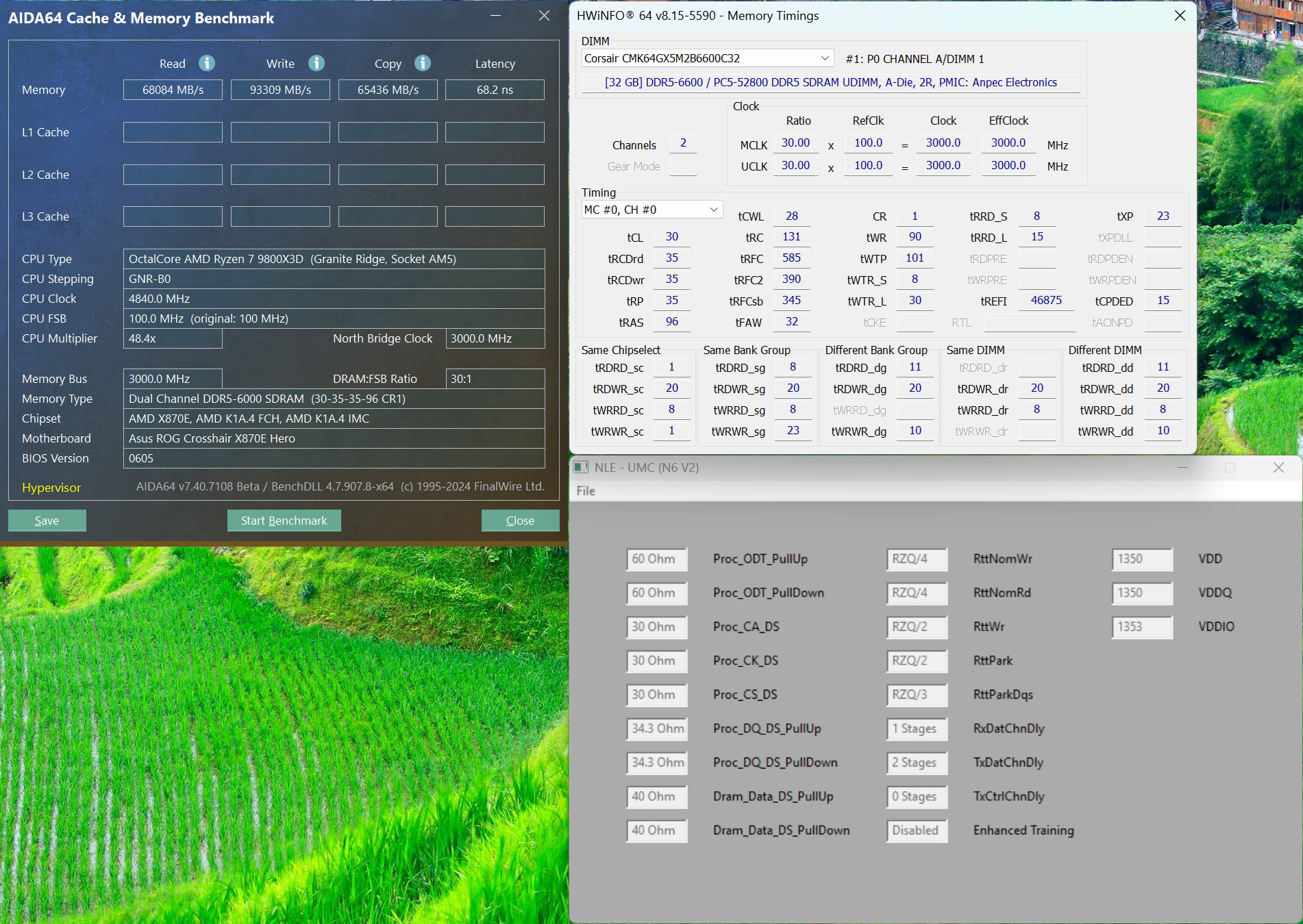Click the TxCtrlChnDly 0 Stages field

pos(917,797)
